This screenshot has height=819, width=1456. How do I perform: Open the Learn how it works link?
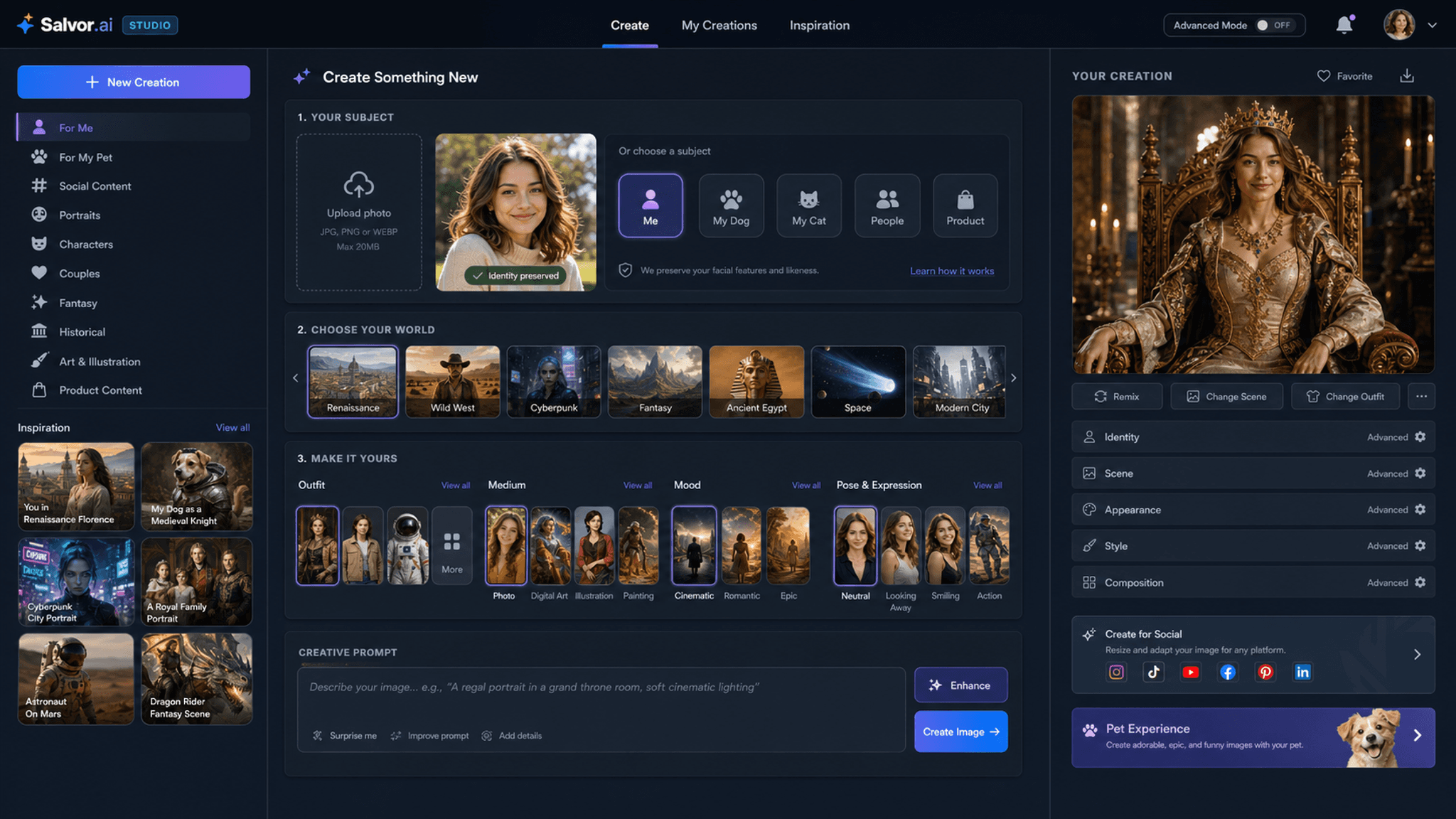(952, 271)
